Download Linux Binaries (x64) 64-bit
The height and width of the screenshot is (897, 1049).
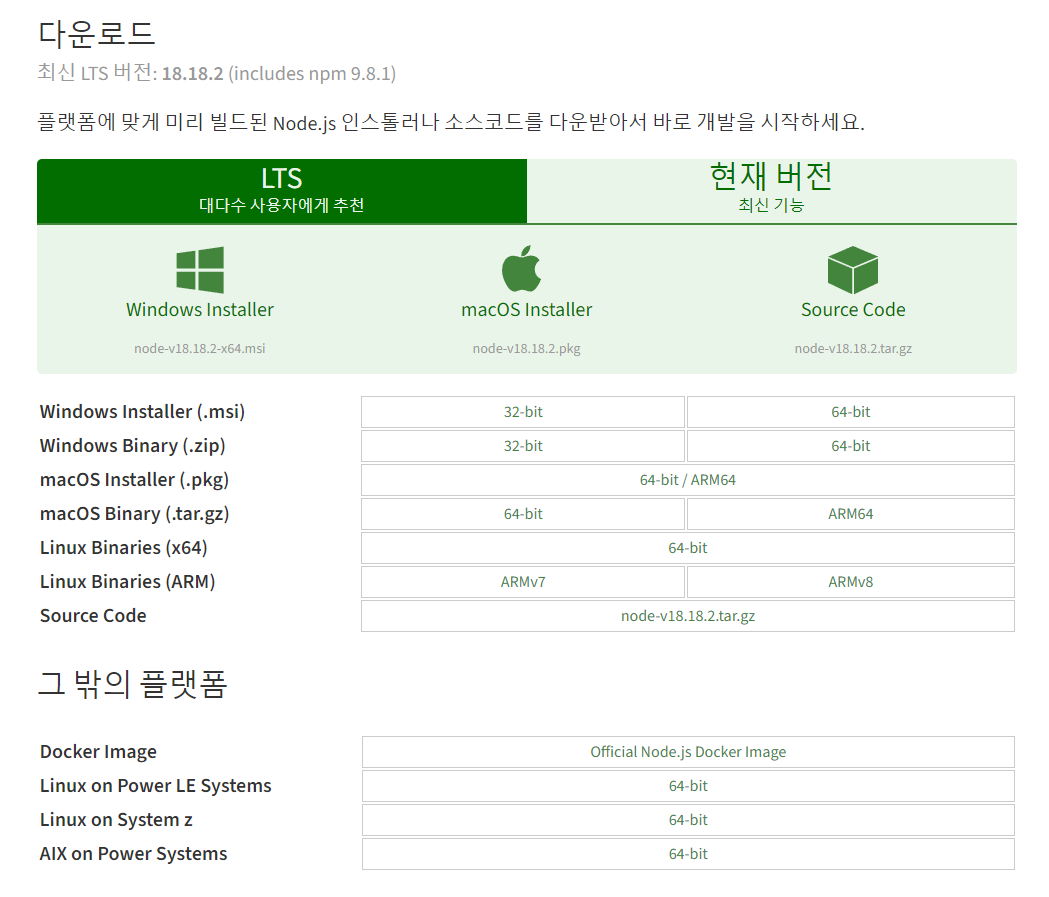pos(688,549)
